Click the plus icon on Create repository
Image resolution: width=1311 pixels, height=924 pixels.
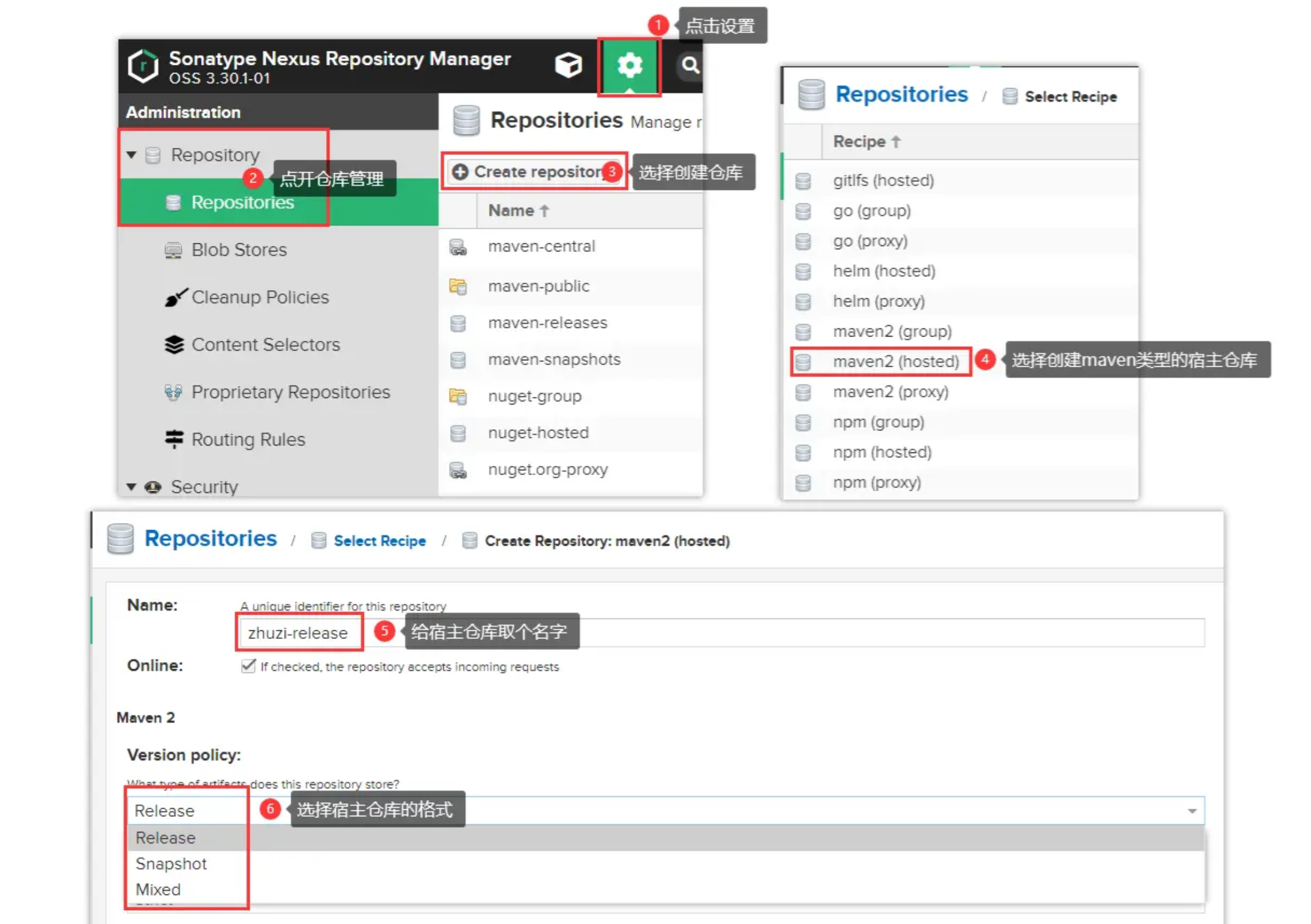point(460,172)
